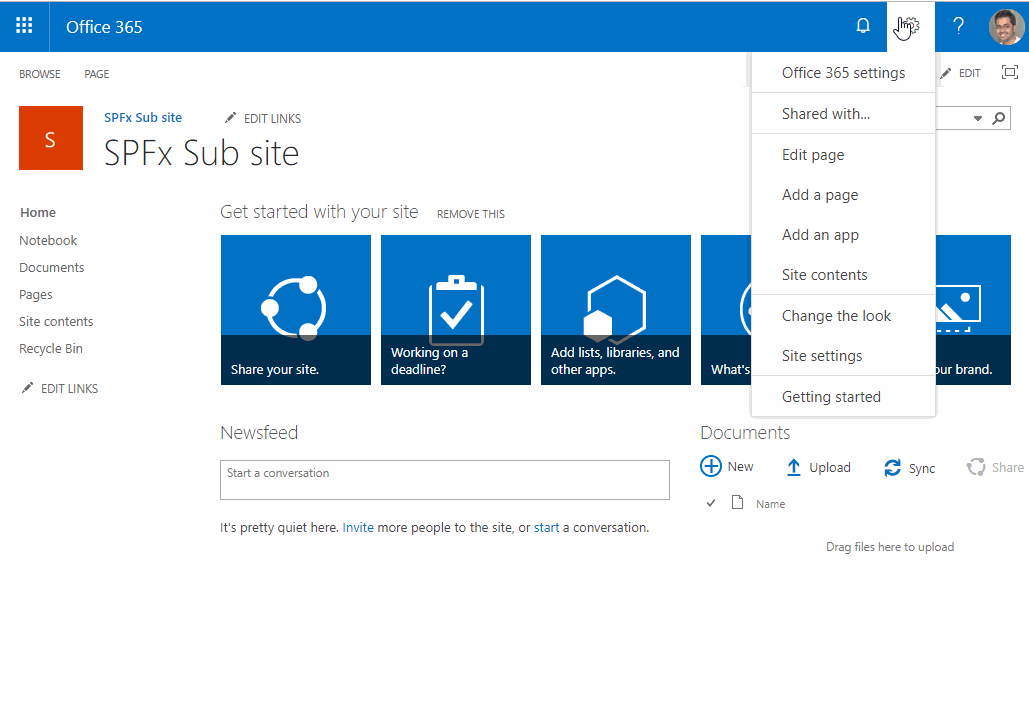
Task: Switch to the BROWSE ribbon tab
Action: [x=39, y=74]
